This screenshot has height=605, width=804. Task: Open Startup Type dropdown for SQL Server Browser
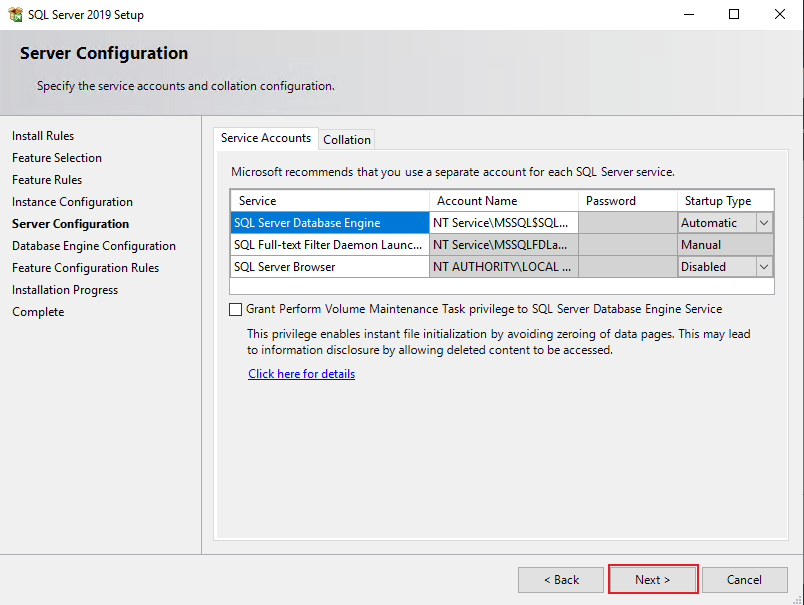(x=764, y=267)
